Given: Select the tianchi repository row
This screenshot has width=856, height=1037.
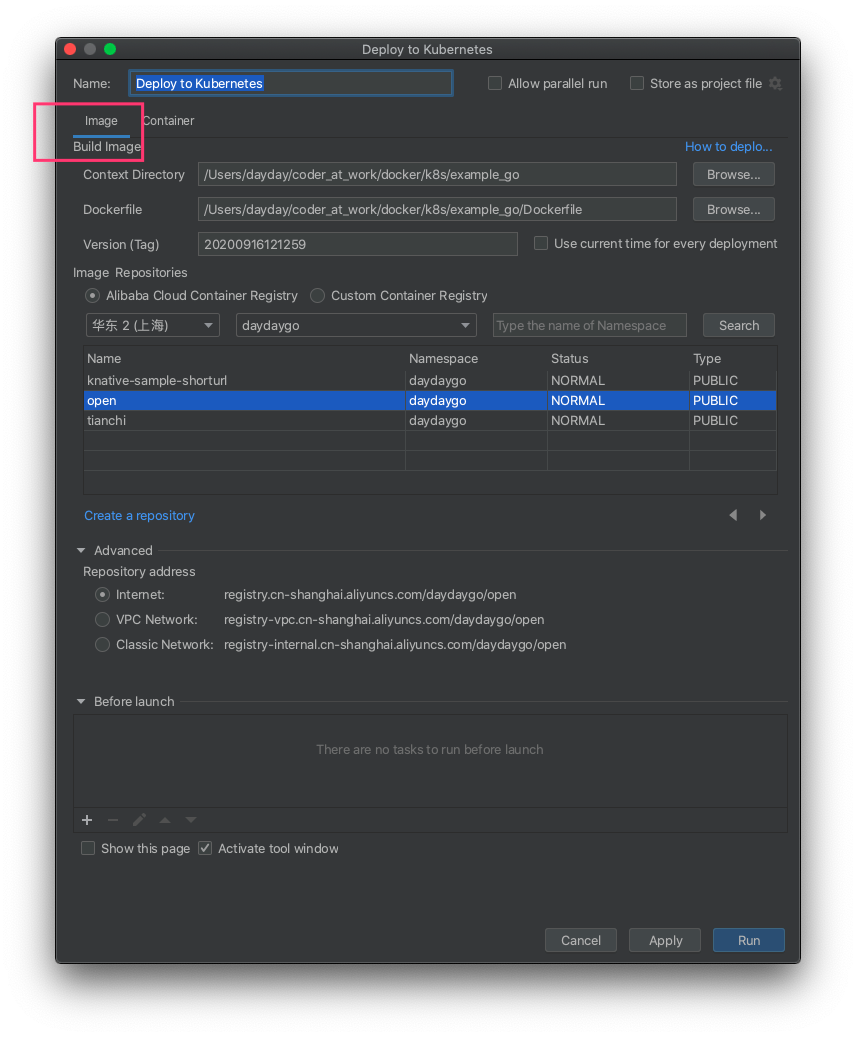Looking at the screenshot, I should [x=430, y=421].
